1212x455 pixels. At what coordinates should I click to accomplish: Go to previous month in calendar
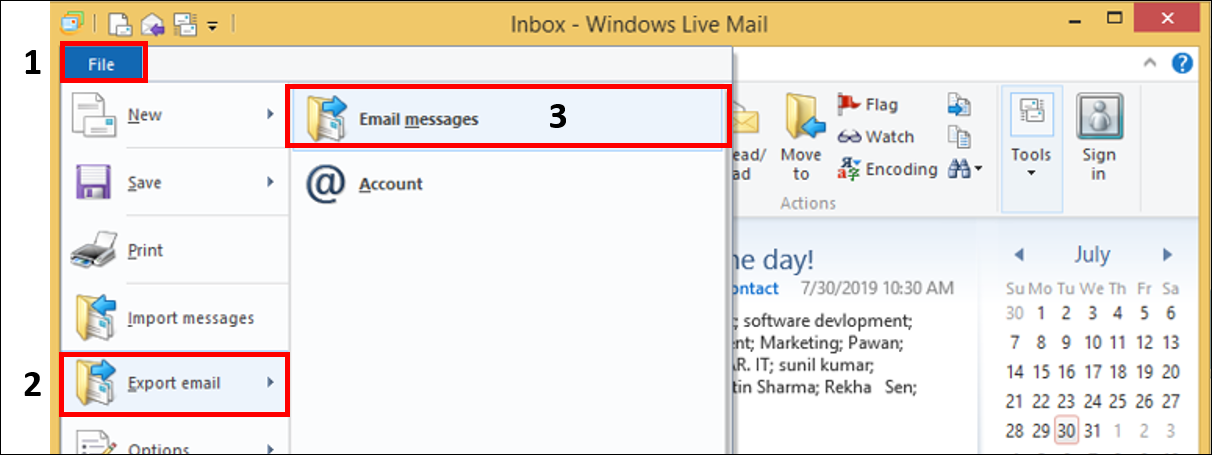click(1018, 254)
